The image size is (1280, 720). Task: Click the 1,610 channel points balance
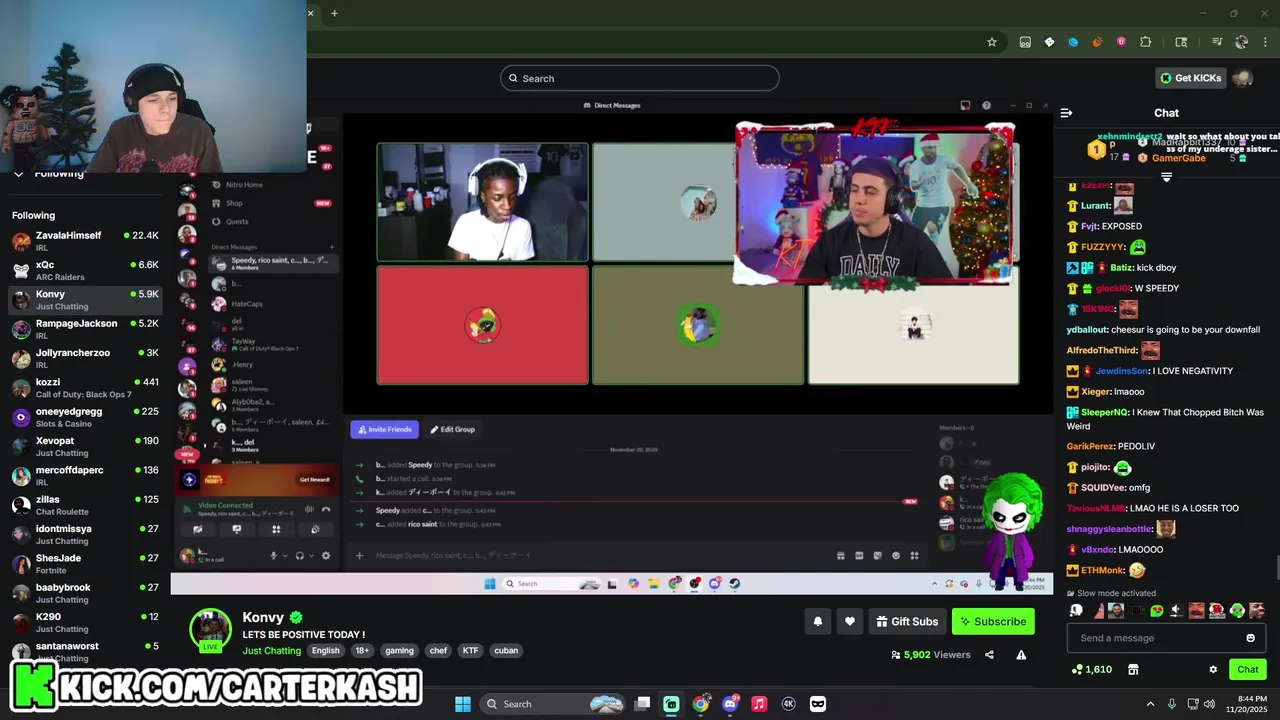[x=1091, y=669]
